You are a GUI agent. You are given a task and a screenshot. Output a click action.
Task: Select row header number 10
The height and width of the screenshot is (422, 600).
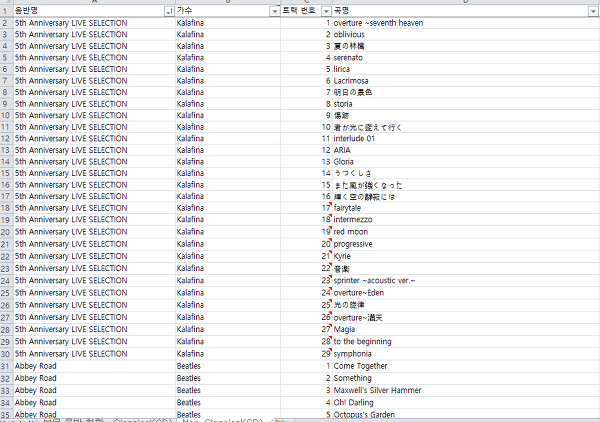6,116
